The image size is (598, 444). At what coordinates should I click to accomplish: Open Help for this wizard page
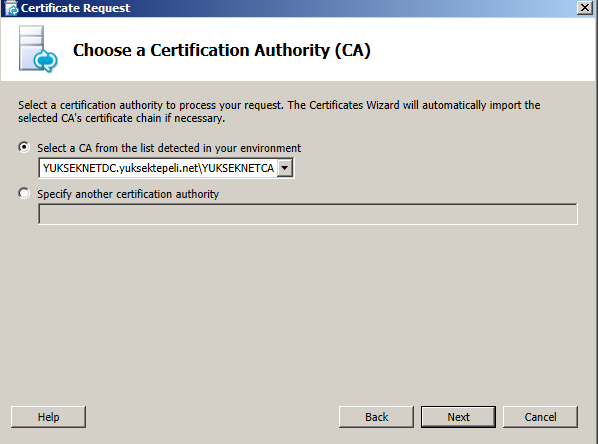point(48,417)
